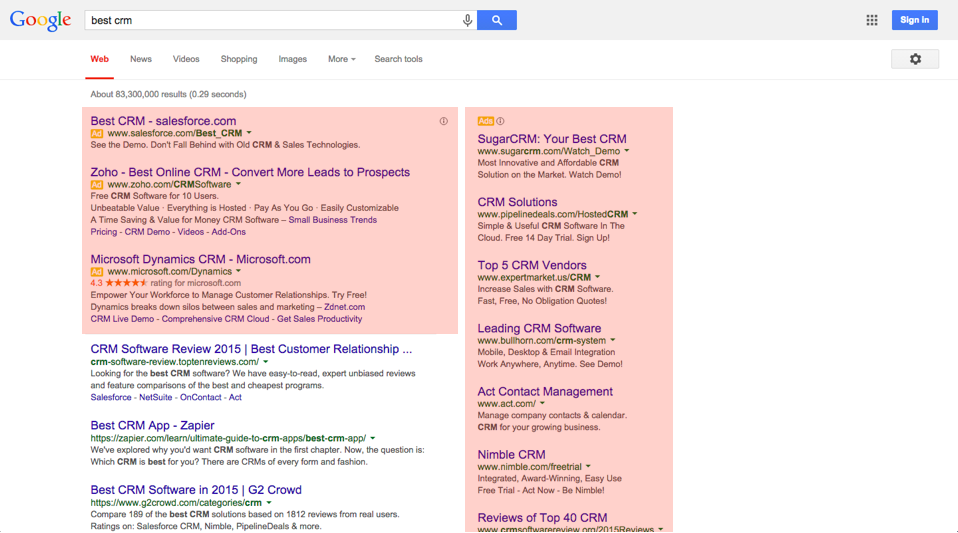
Task: Expand the arrow next to microsoft.com/Dynamics URL
Action: (238, 271)
